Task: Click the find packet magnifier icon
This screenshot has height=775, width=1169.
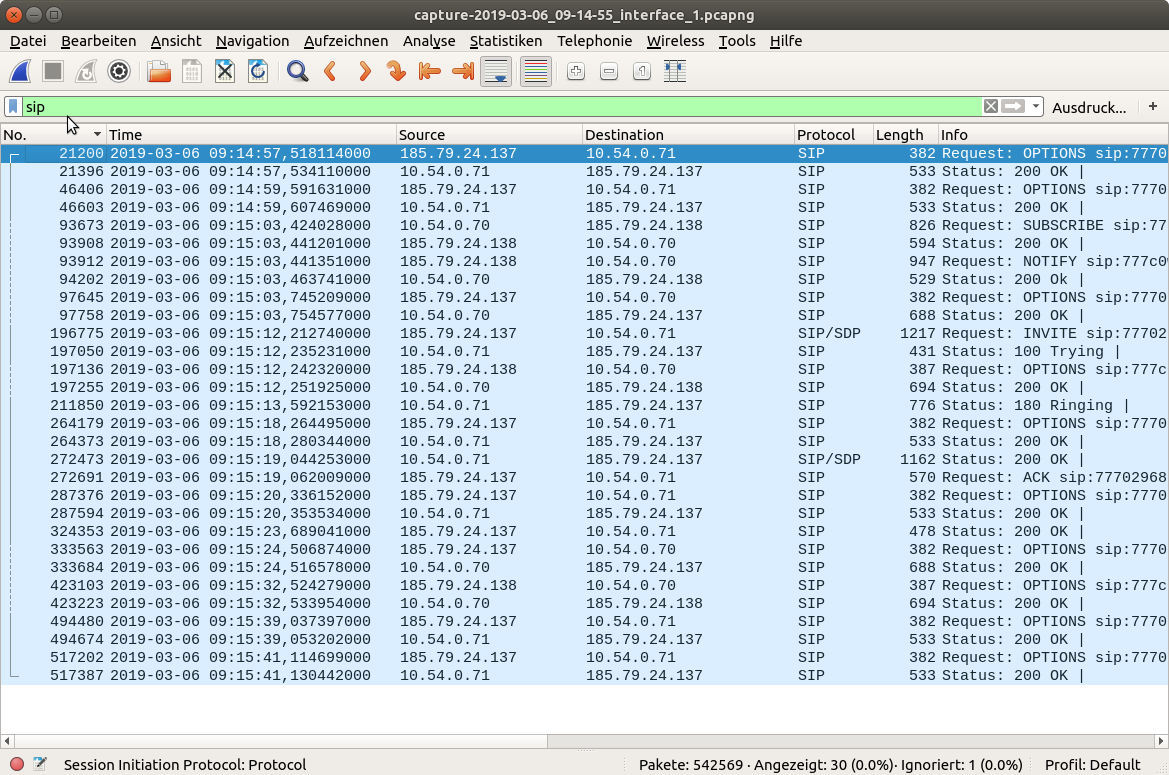Action: (x=297, y=72)
